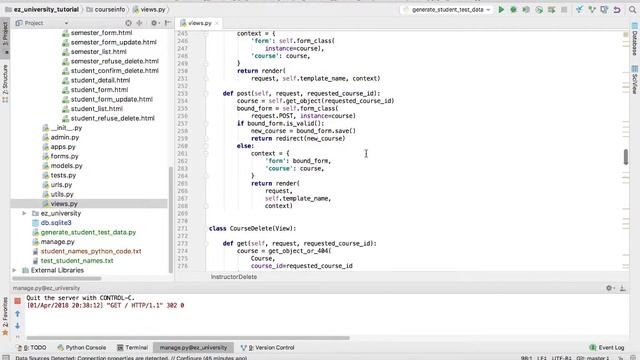Viewport: 640px width, 360px height.
Task: Select manage.py@ez_university bottom tab
Action: click(193, 348)
